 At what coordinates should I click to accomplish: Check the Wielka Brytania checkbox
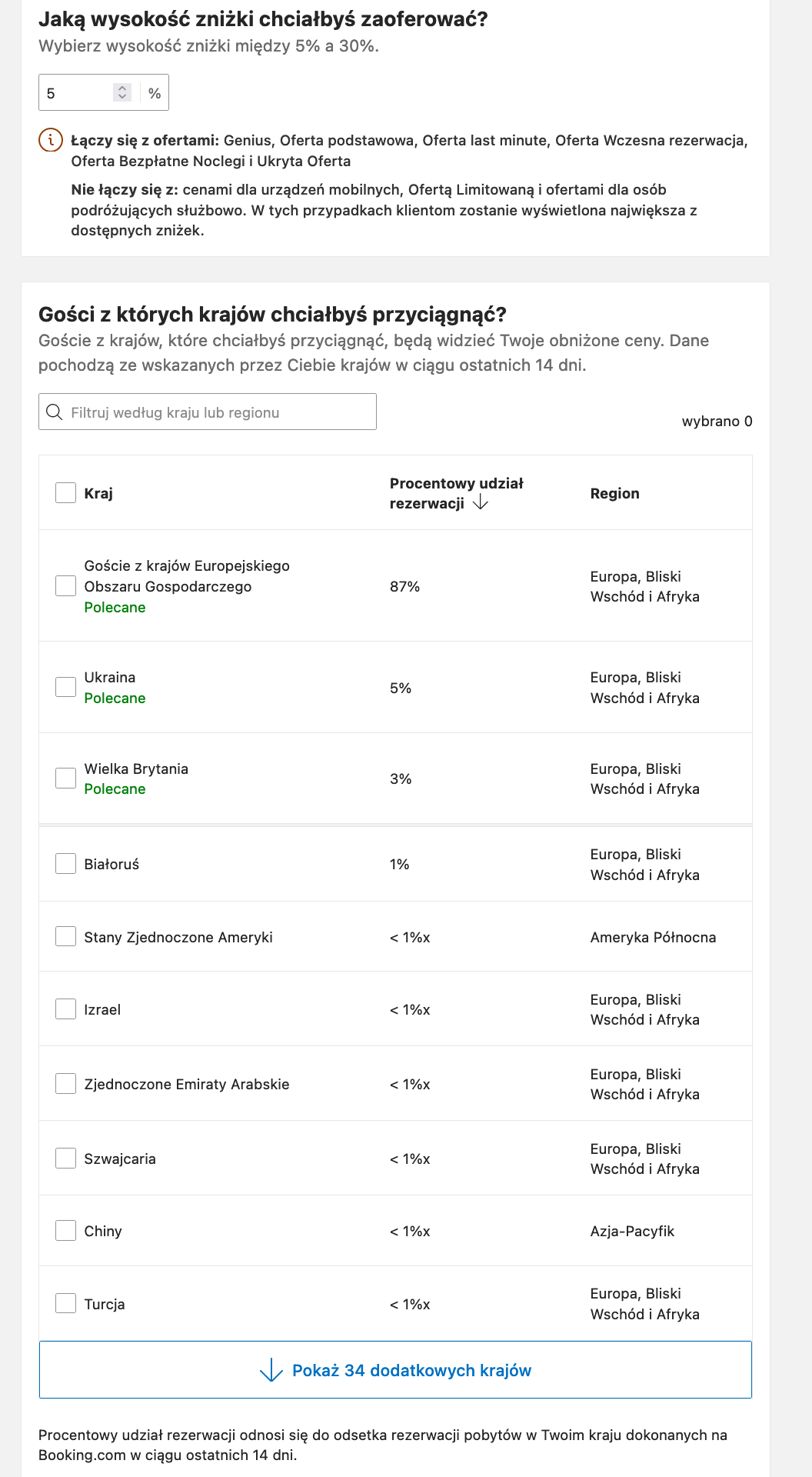[x=65, y=778]
